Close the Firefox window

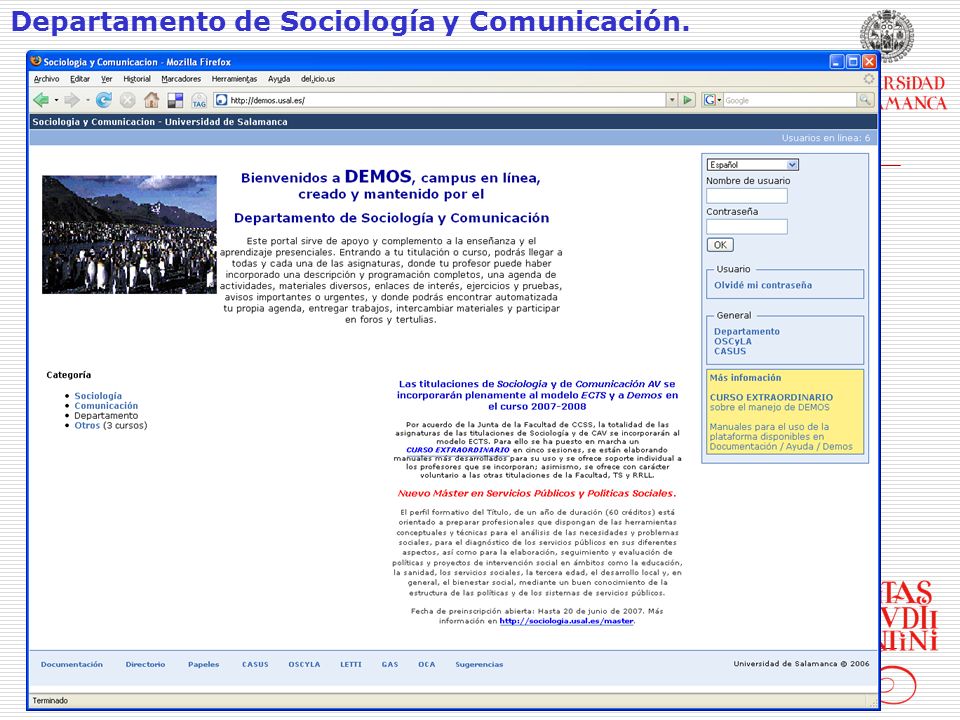tap(869, 62)
